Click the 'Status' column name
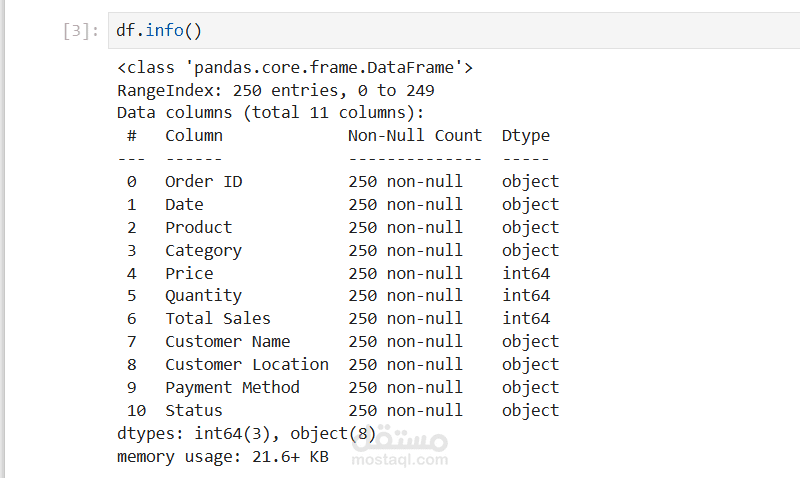 194,410
